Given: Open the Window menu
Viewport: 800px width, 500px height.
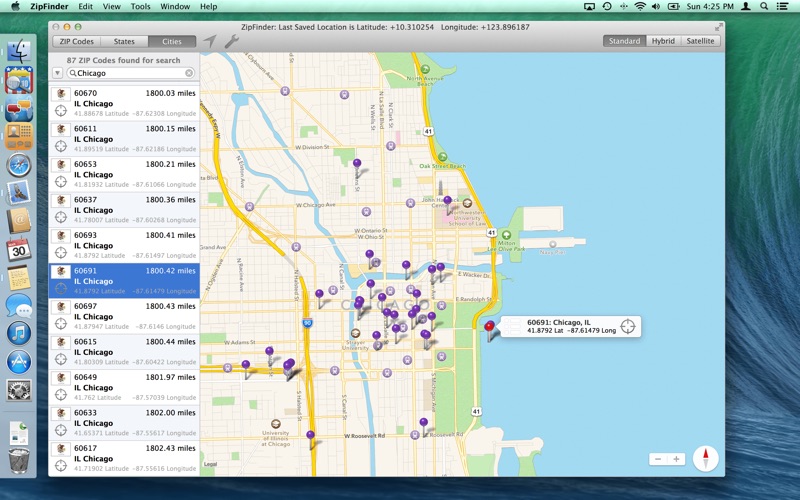Looking at the screenshot, I should [x=175, y=6].
